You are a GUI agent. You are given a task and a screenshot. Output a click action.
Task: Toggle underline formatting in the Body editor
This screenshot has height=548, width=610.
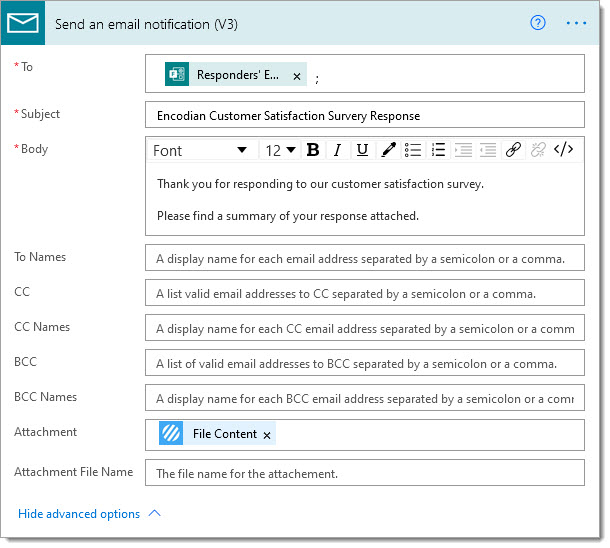[x=362, y=150]
